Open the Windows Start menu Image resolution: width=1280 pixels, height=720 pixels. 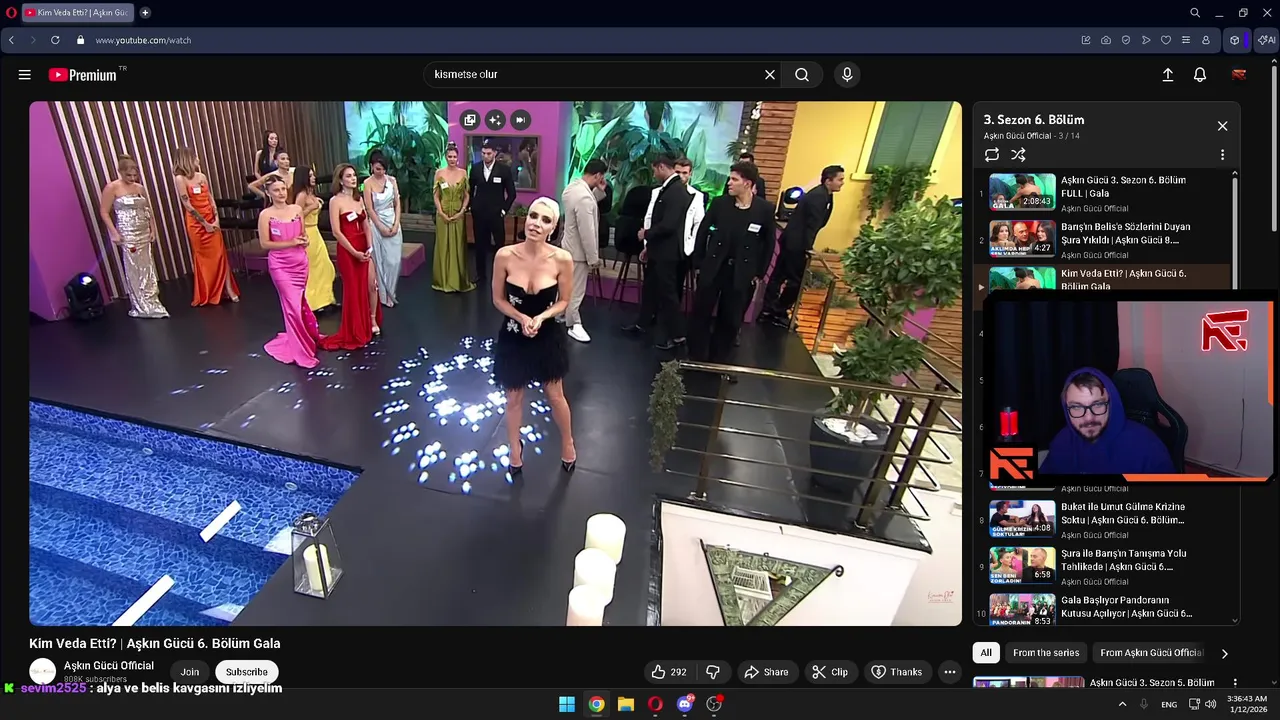pyautogui.click(x=567, y=704)
